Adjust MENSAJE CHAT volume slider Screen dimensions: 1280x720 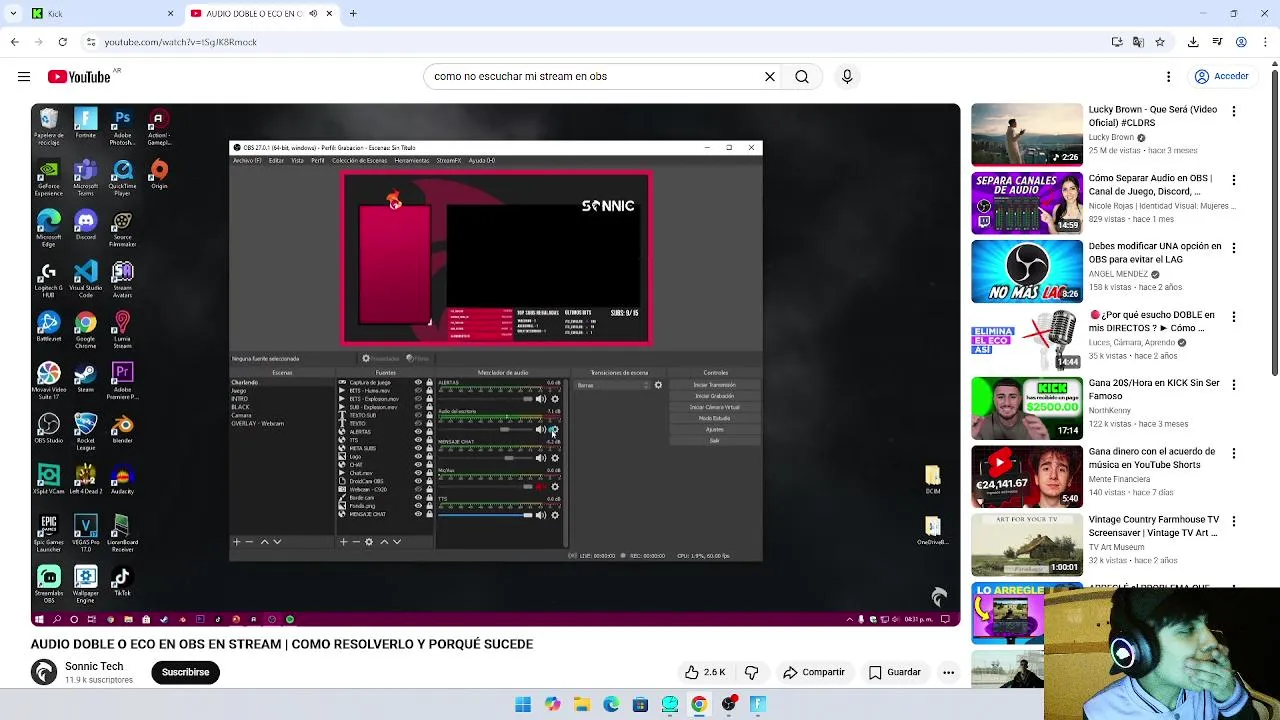[485, 458]
